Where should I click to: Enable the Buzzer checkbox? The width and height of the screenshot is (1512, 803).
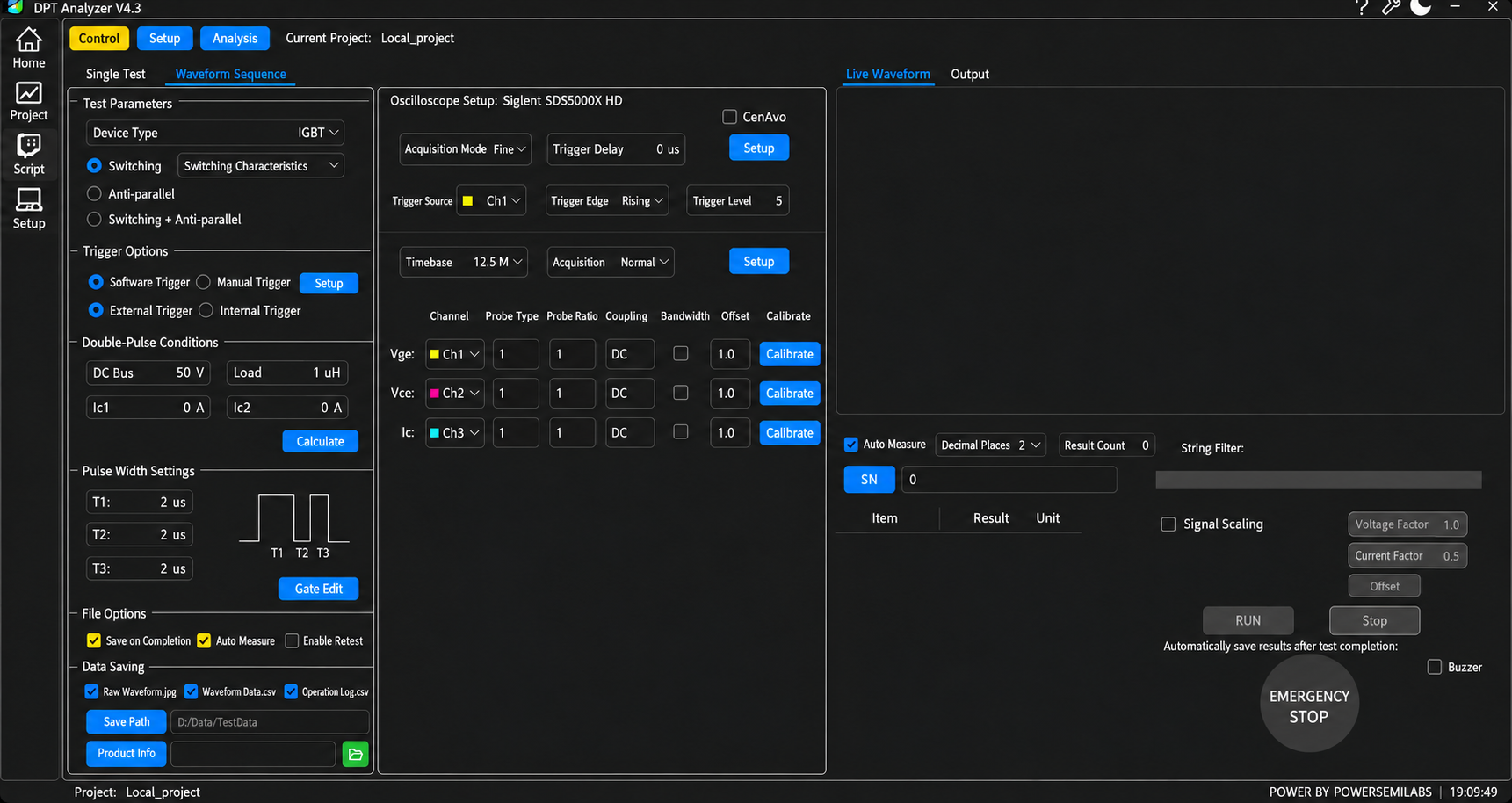pos(1435,667)
